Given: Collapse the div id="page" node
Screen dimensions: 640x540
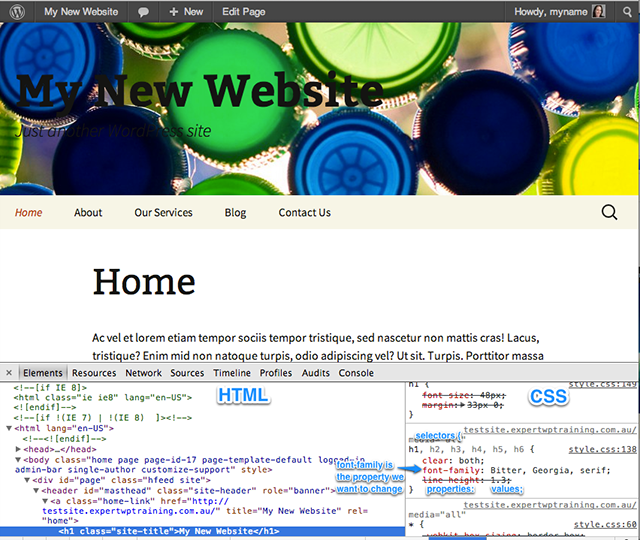Looking at the screenshot, I should point(27,480).
